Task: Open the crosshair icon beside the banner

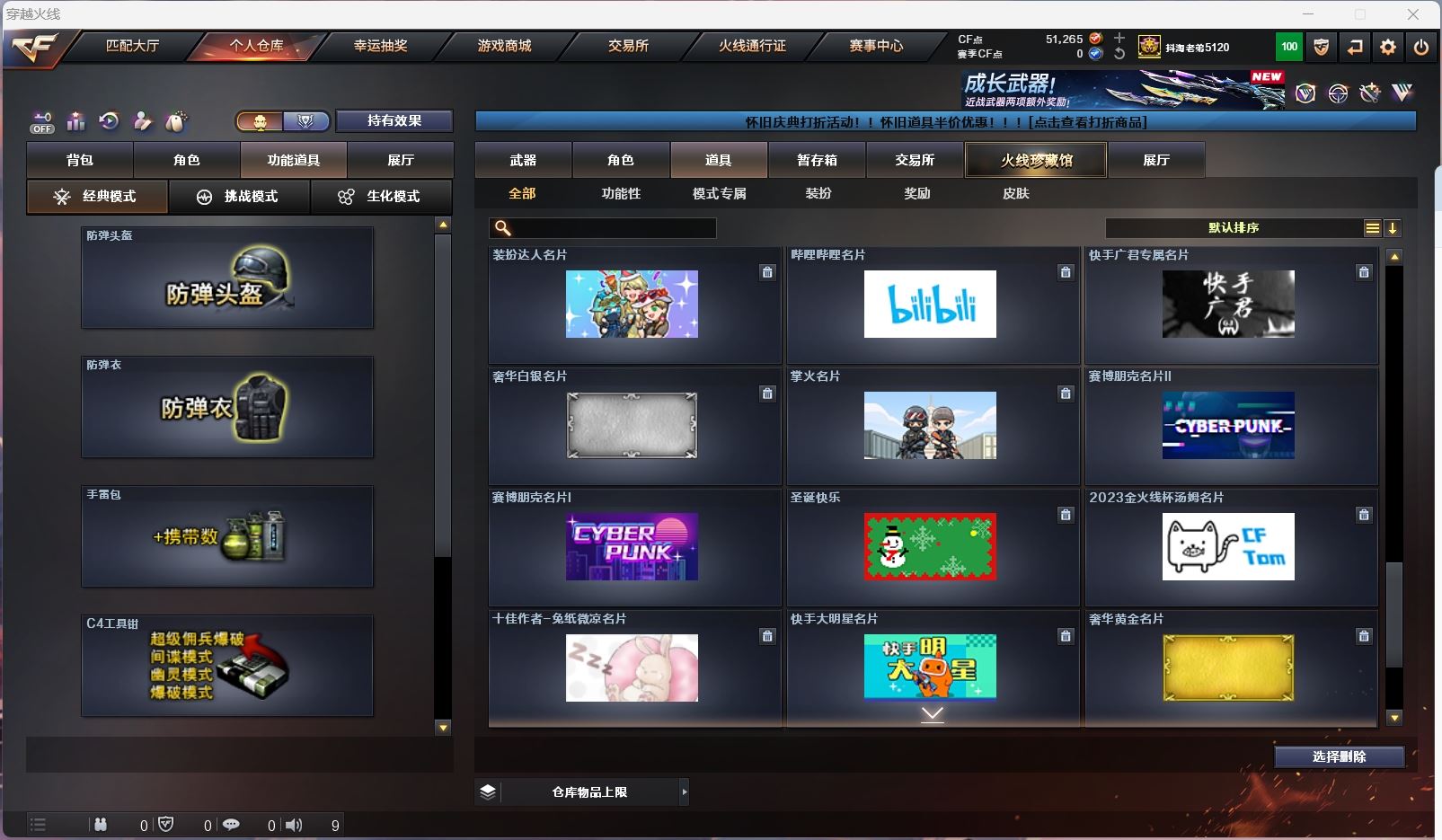Action: point(1338,93)
